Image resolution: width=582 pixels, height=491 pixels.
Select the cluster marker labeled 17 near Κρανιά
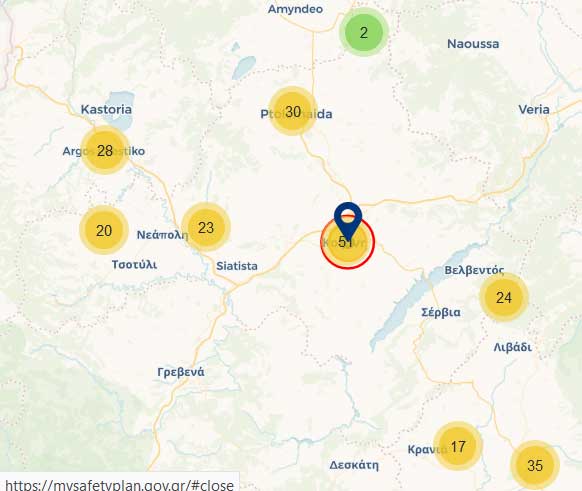point(458,446)
